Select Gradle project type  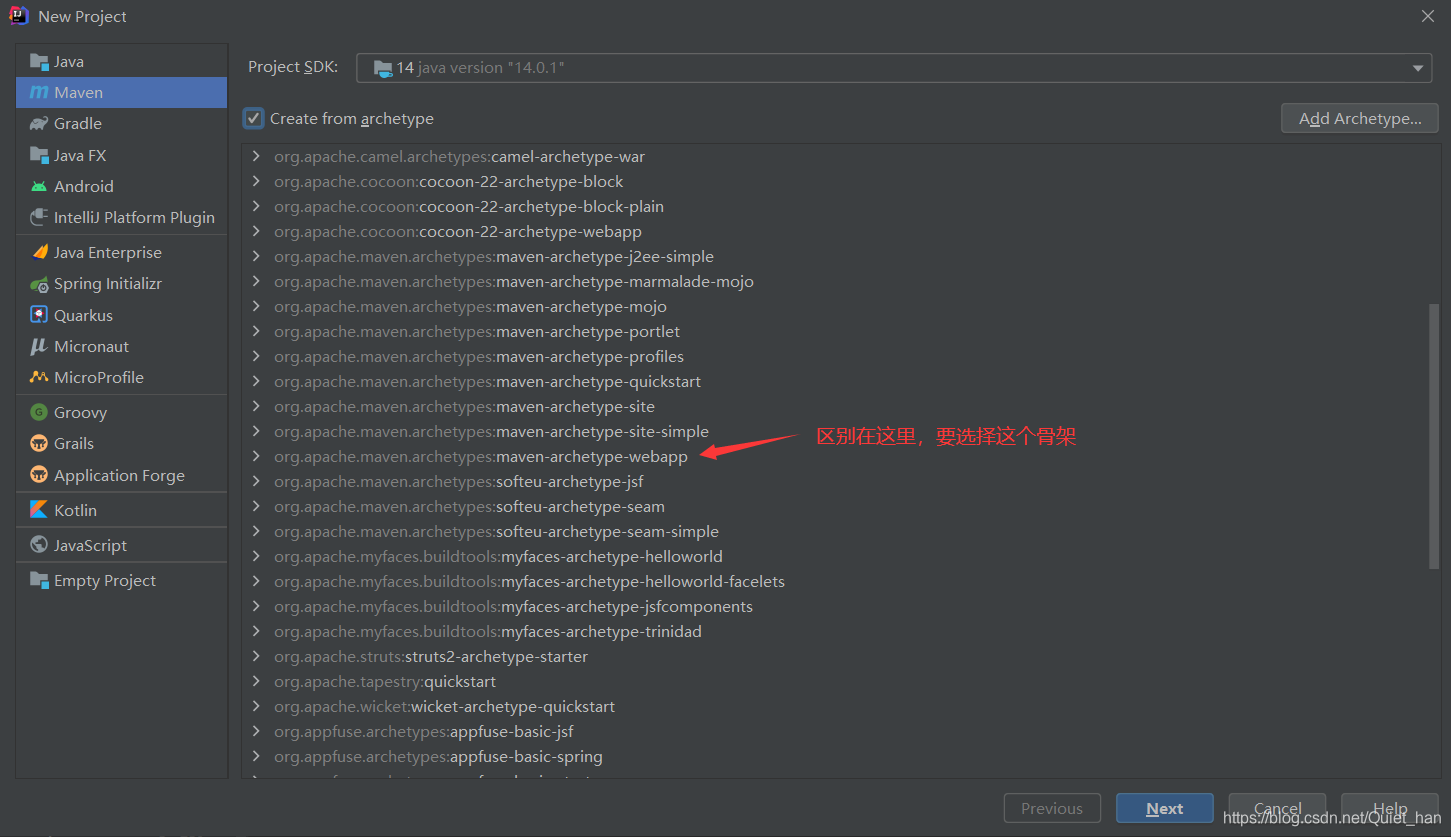pyautogui.click(x=121, y=123)
